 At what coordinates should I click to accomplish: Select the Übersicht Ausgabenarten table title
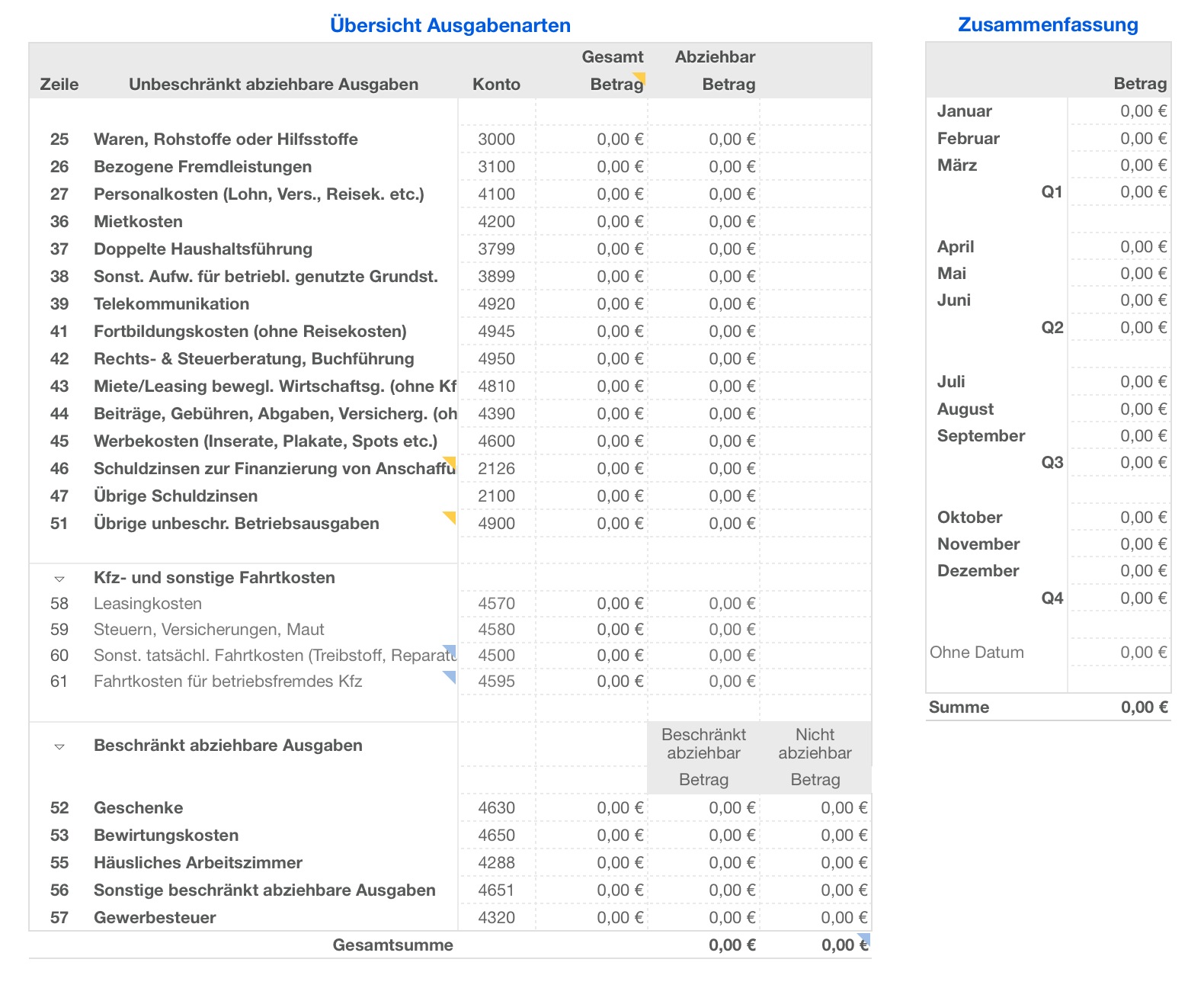(450, 25)
